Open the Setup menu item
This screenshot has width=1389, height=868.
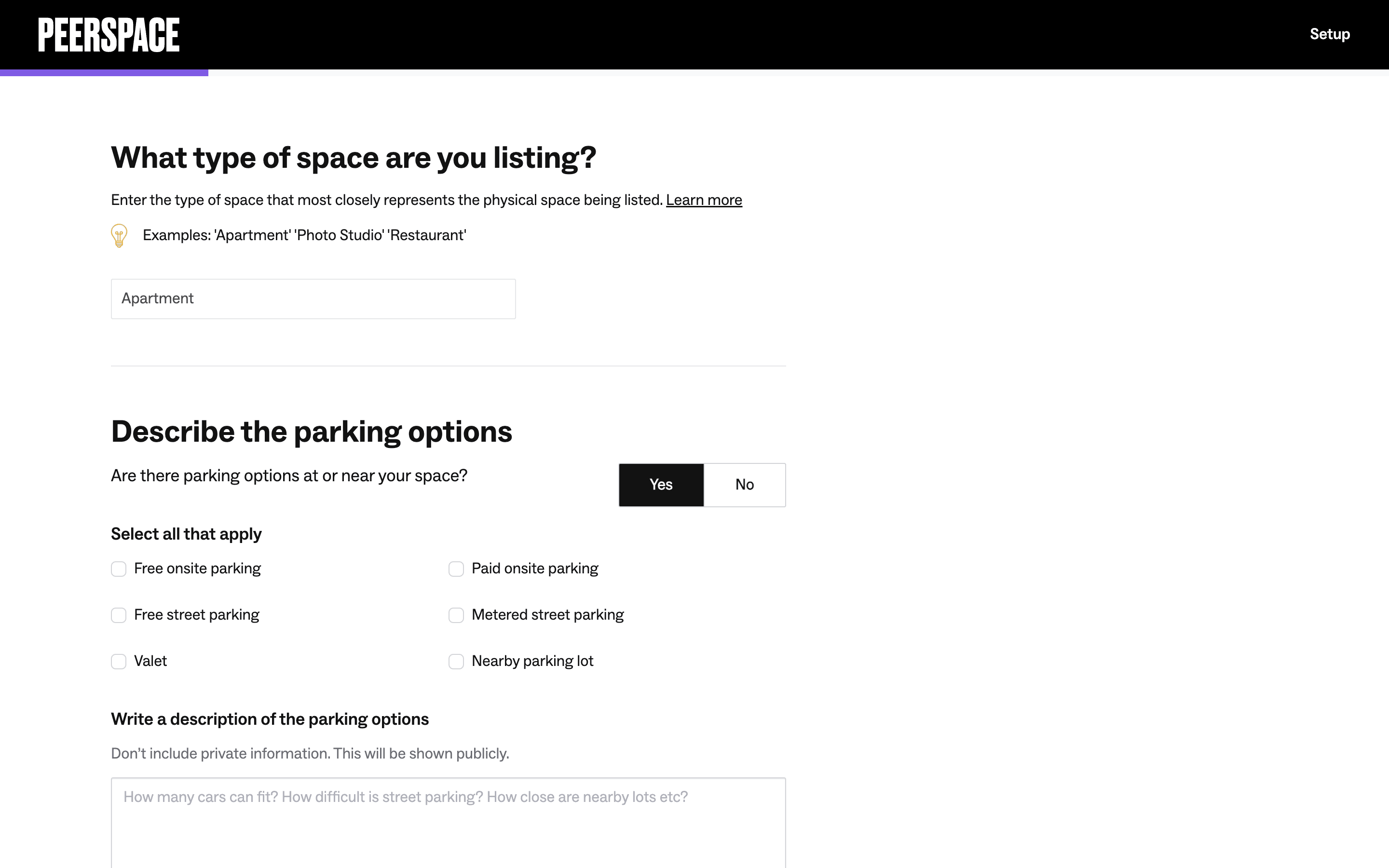(1329, 34)
